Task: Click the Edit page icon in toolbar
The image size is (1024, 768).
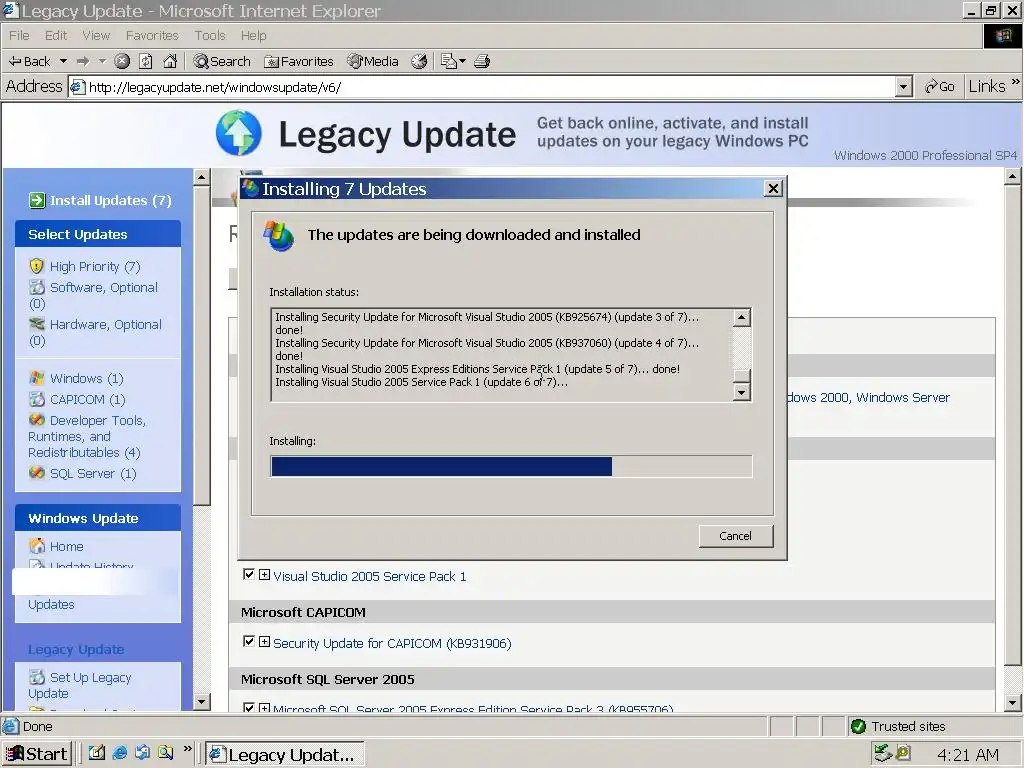Action: pos(449,61)
